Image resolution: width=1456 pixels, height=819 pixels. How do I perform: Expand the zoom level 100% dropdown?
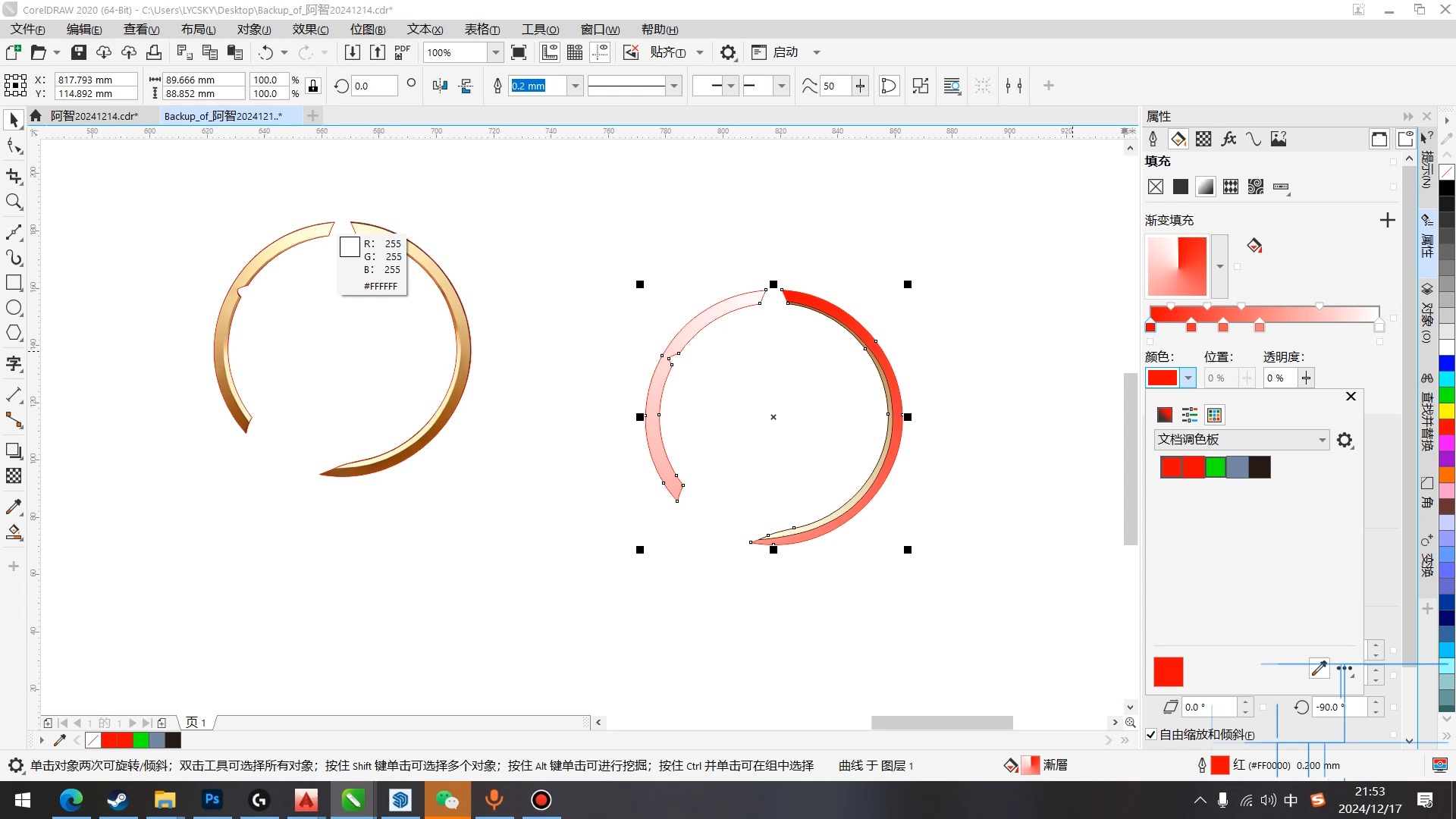pos(495,52)
